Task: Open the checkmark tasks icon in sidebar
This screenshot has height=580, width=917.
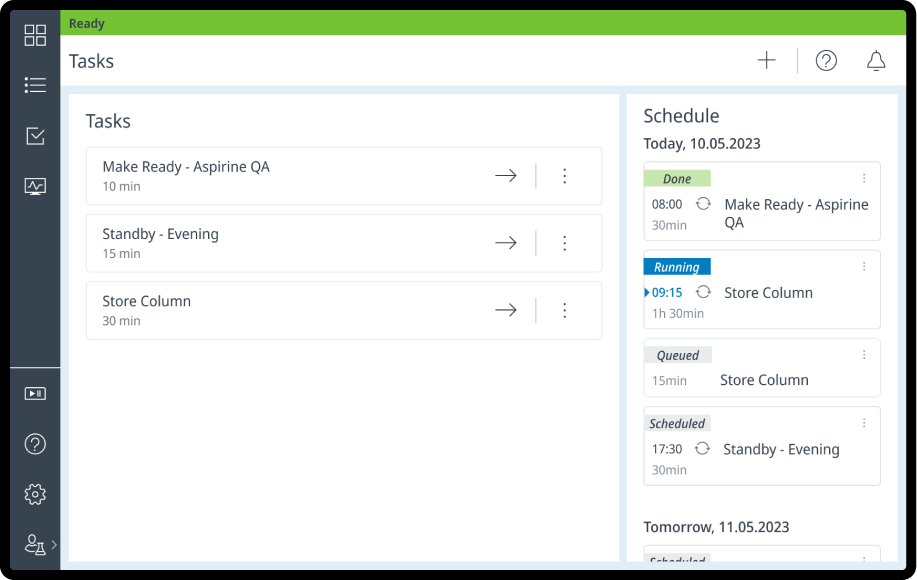Action: [35, 136]
